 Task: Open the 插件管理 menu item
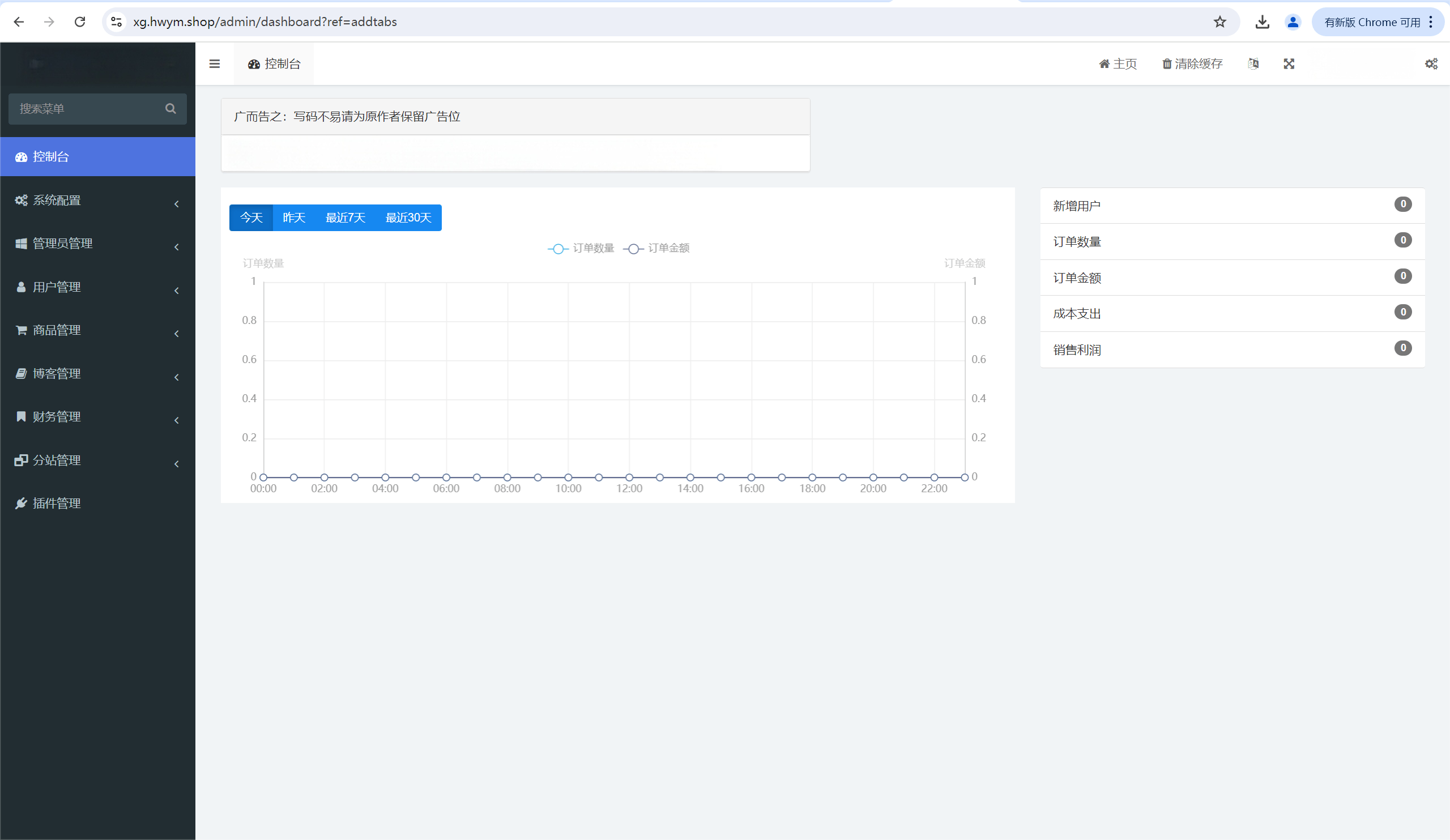tap(57, 504)
